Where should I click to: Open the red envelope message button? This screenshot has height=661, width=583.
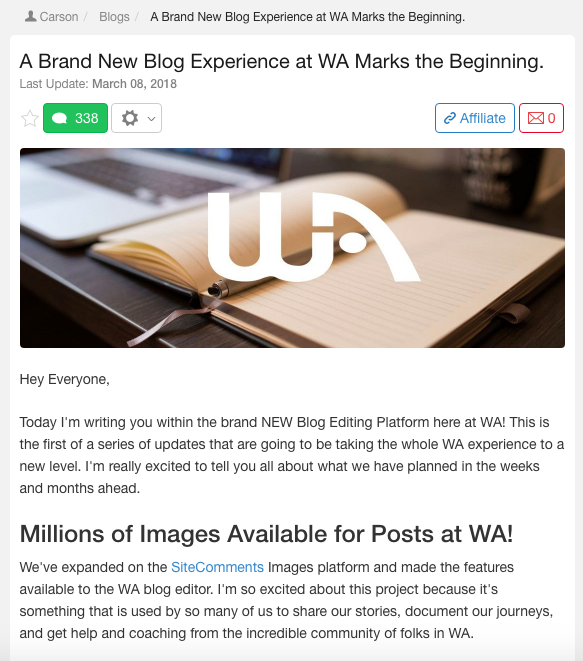tap(541, 118)
